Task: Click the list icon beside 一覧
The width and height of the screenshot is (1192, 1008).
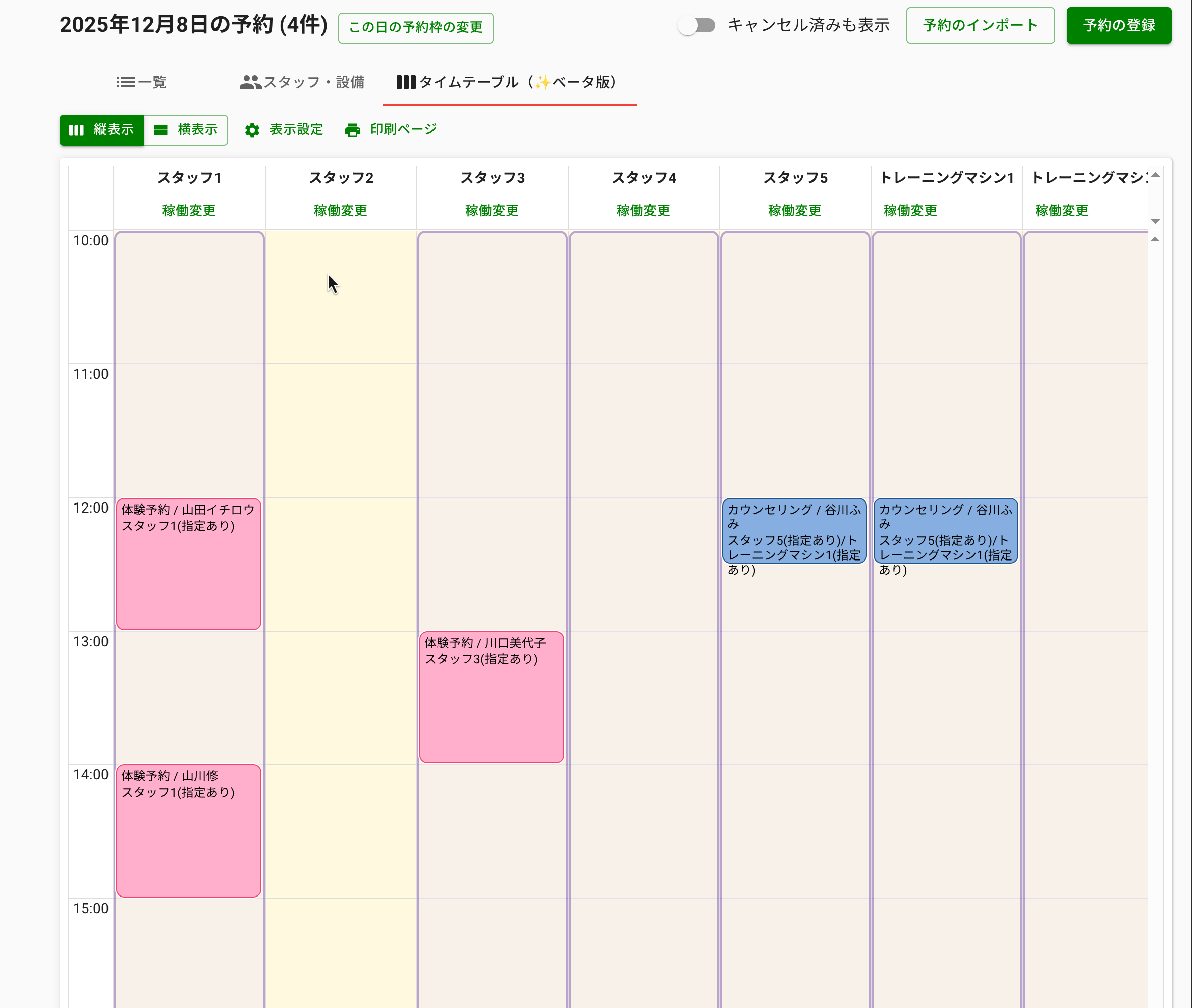Action: click(125, 82)
